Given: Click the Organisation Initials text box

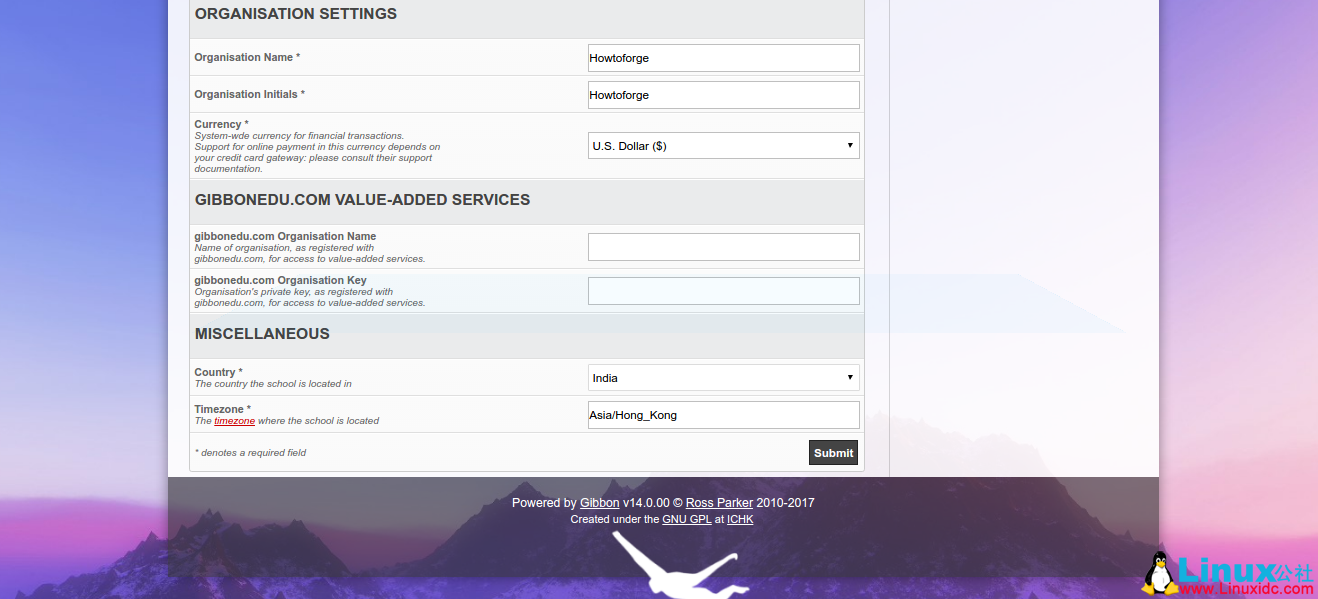Looking at the screenshot, I should (x=723, y=95).
